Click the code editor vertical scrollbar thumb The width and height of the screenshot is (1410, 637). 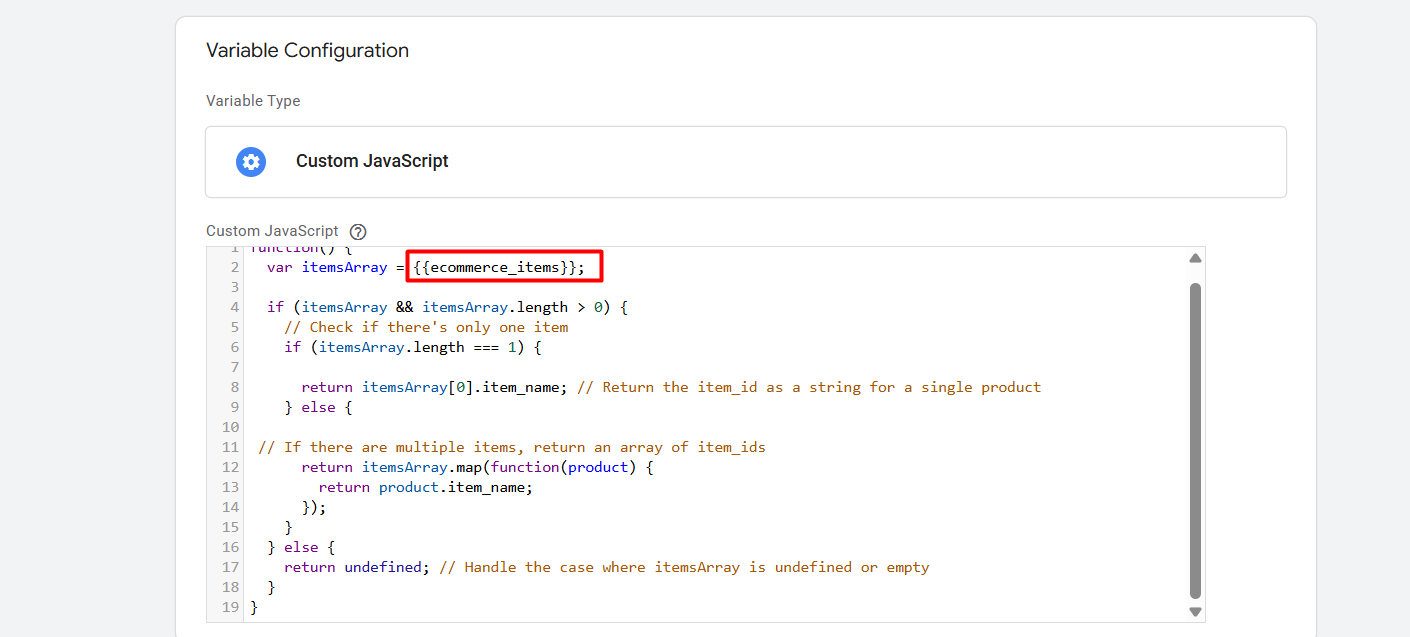1194,440
